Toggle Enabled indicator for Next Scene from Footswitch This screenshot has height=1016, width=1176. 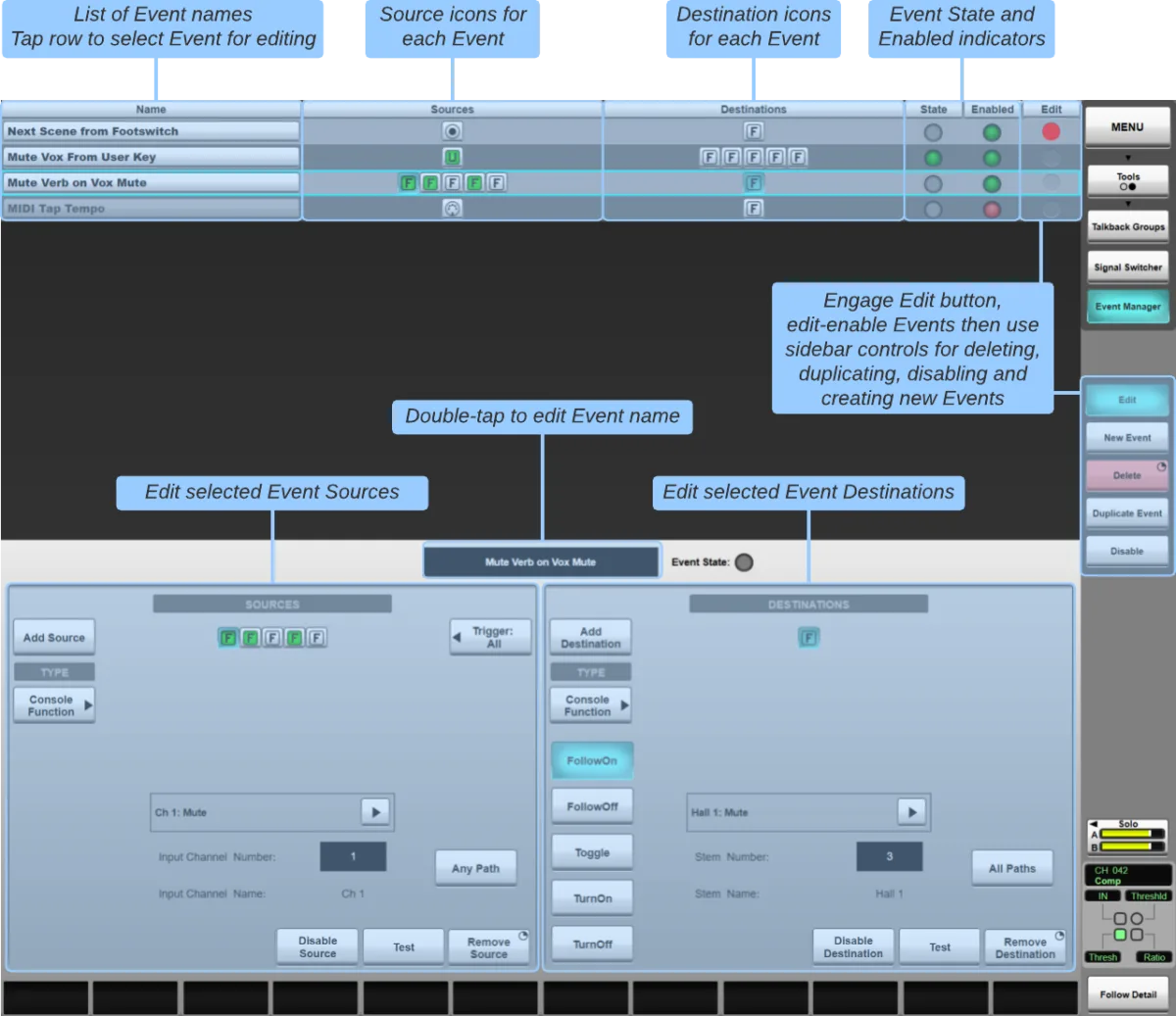[992, 132]
